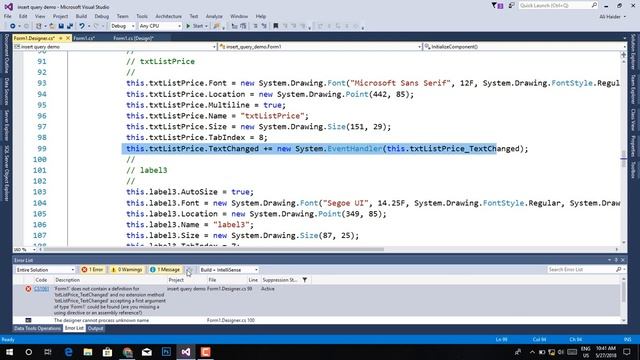The height and width of the screenshot is (360, 640).
Task: Open the Document Outline side tab
Action: 7,54
